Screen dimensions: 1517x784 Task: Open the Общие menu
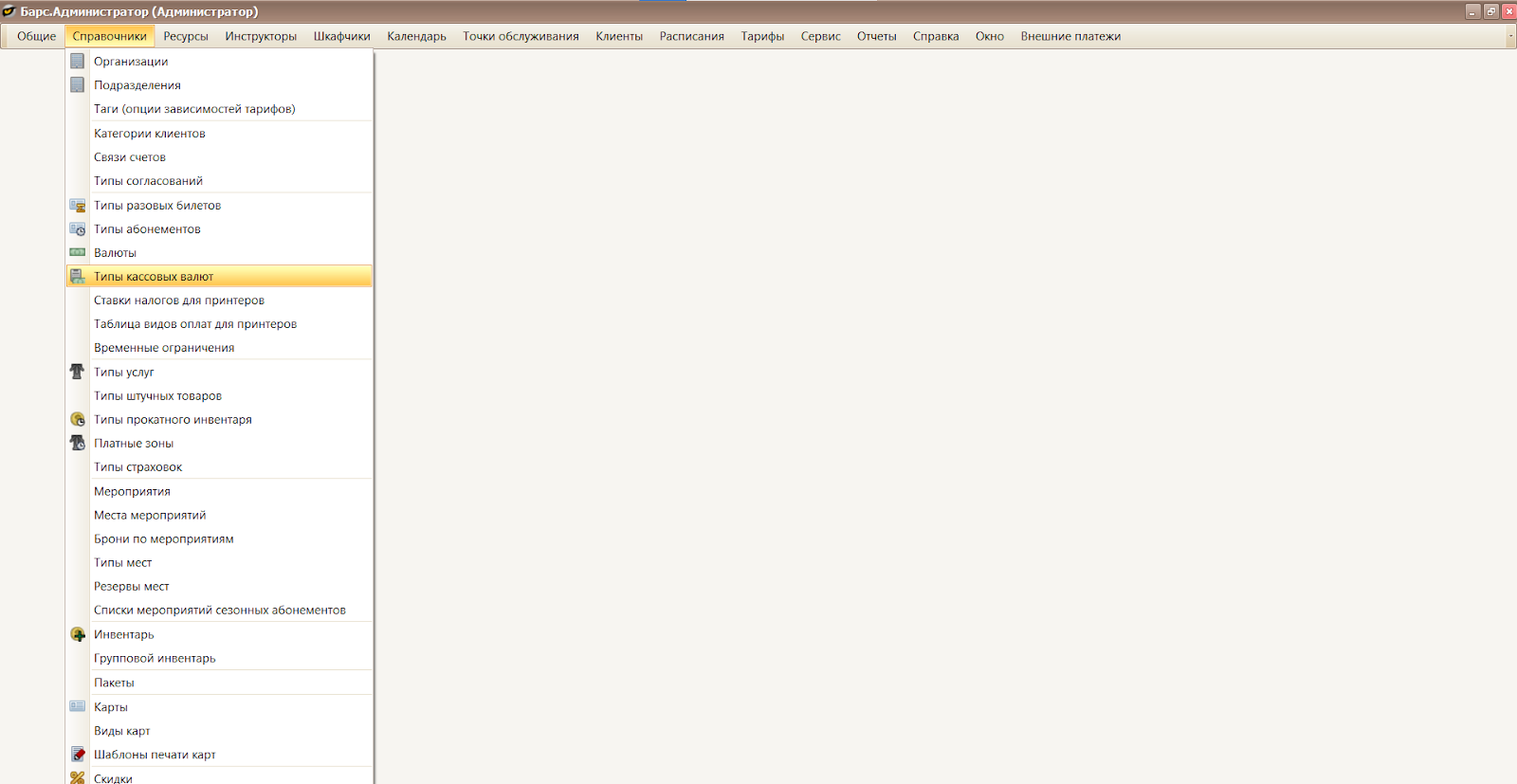(x=37, y=37)
